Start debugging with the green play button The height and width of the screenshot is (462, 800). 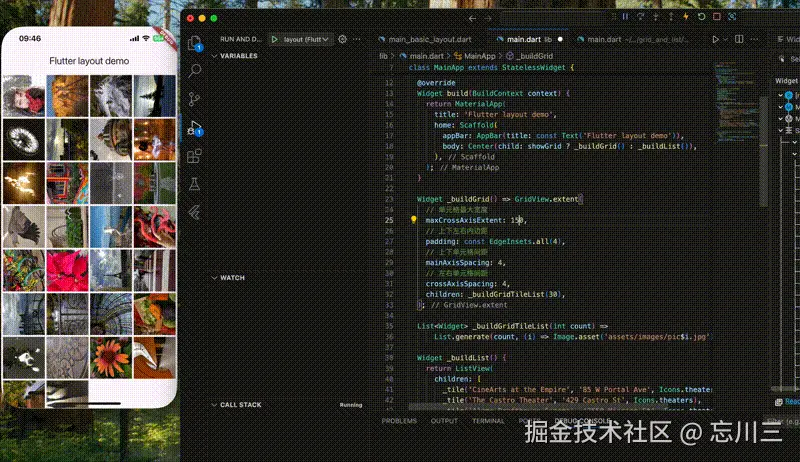[274, 39]
